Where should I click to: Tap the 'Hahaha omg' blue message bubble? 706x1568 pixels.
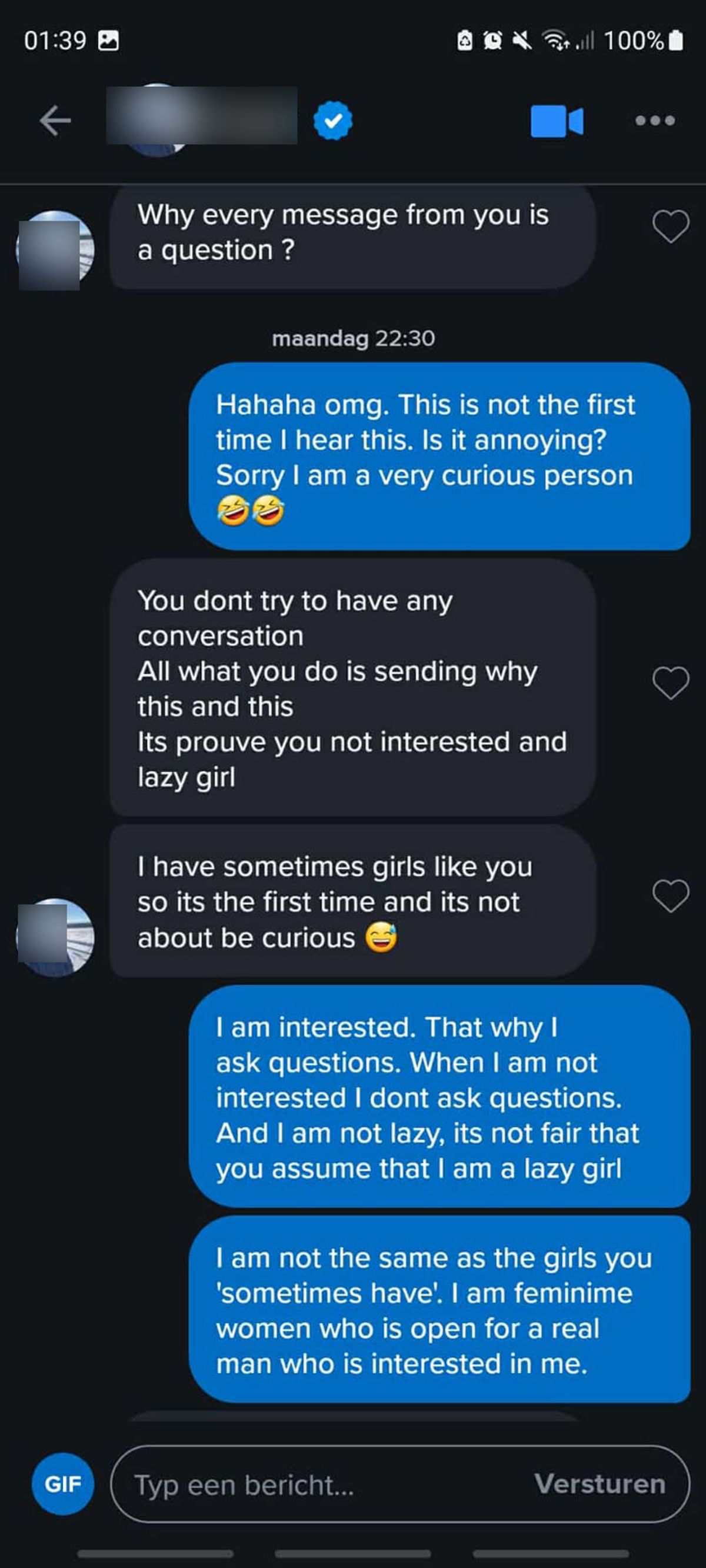pyautogui.click(x=439, y=457)
